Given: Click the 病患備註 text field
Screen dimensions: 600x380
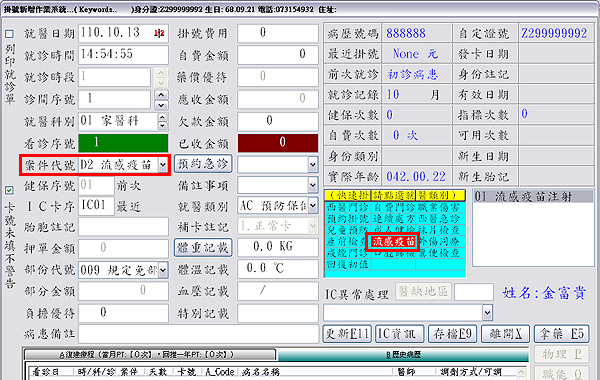Looking at the screenshot, I should point(198,334).
